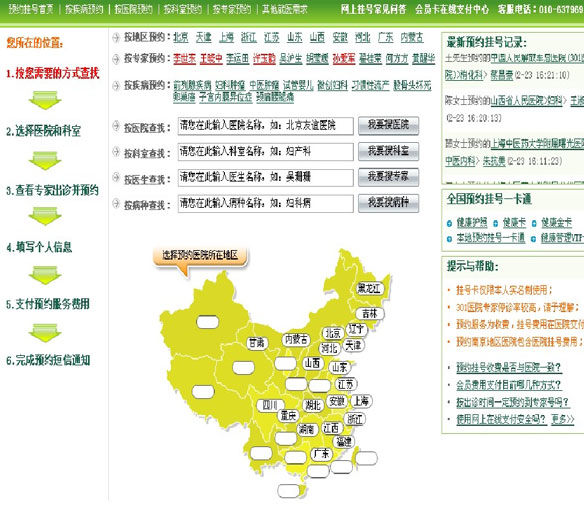
Task: Open disease link 试管婴儿
Action: 298,85
